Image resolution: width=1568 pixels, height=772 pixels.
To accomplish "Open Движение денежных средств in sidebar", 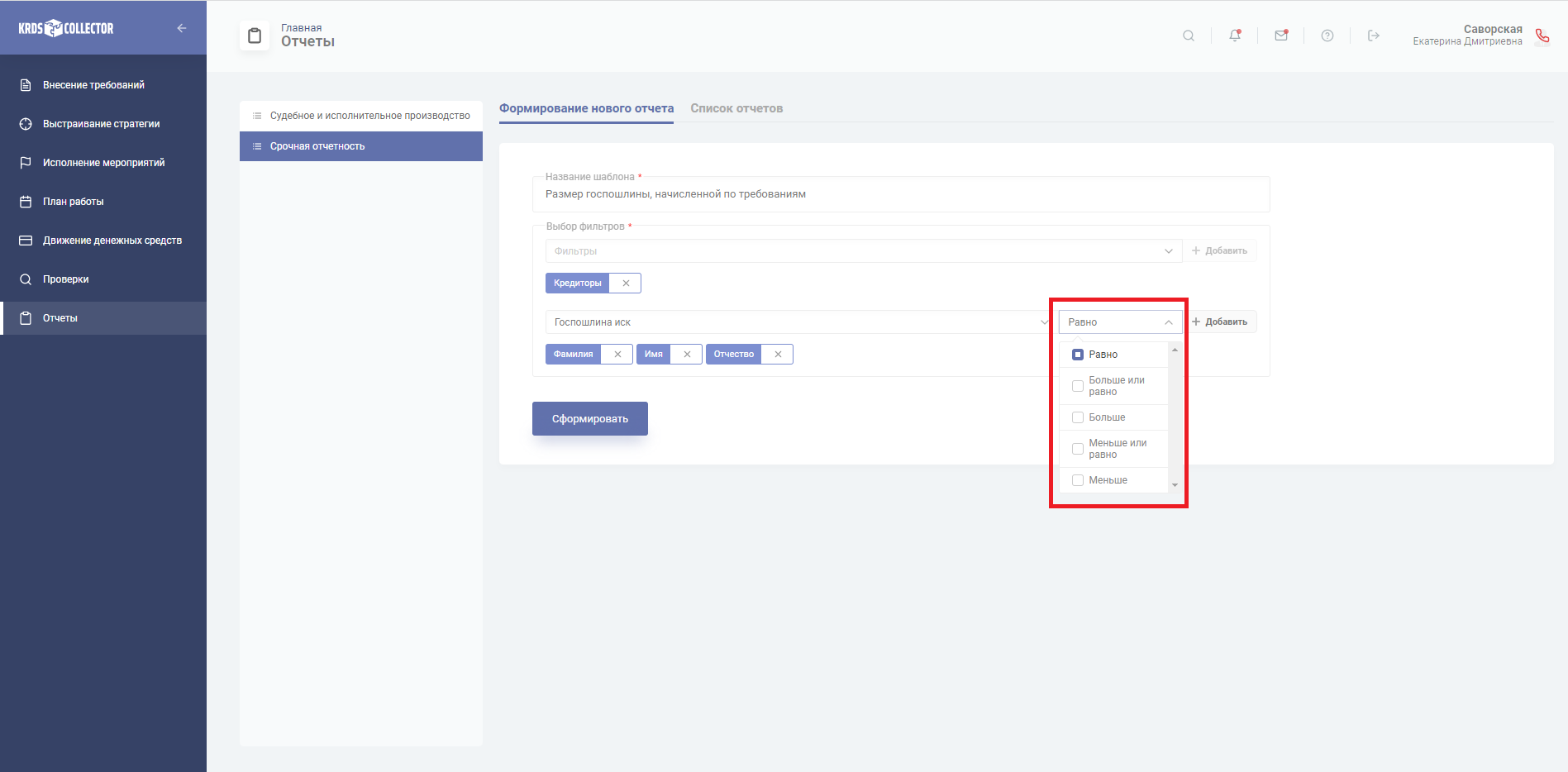I will click(x=103, y=241).
